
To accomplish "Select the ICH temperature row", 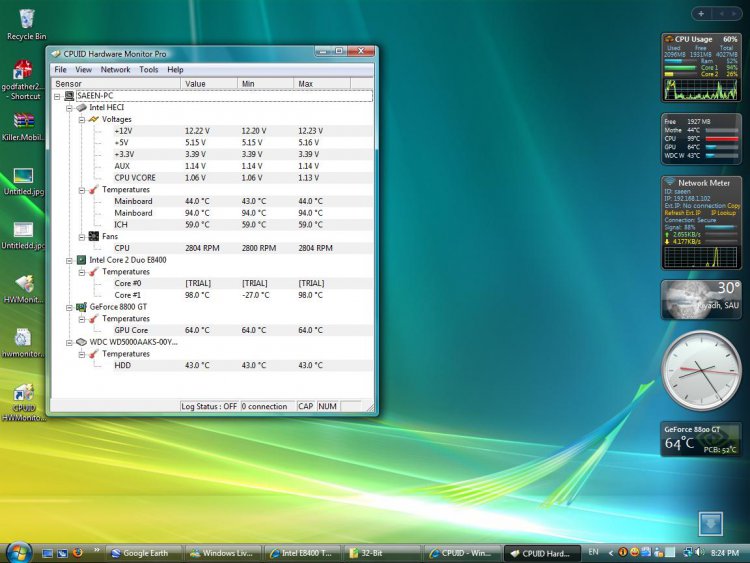I will tap(243, 224).
